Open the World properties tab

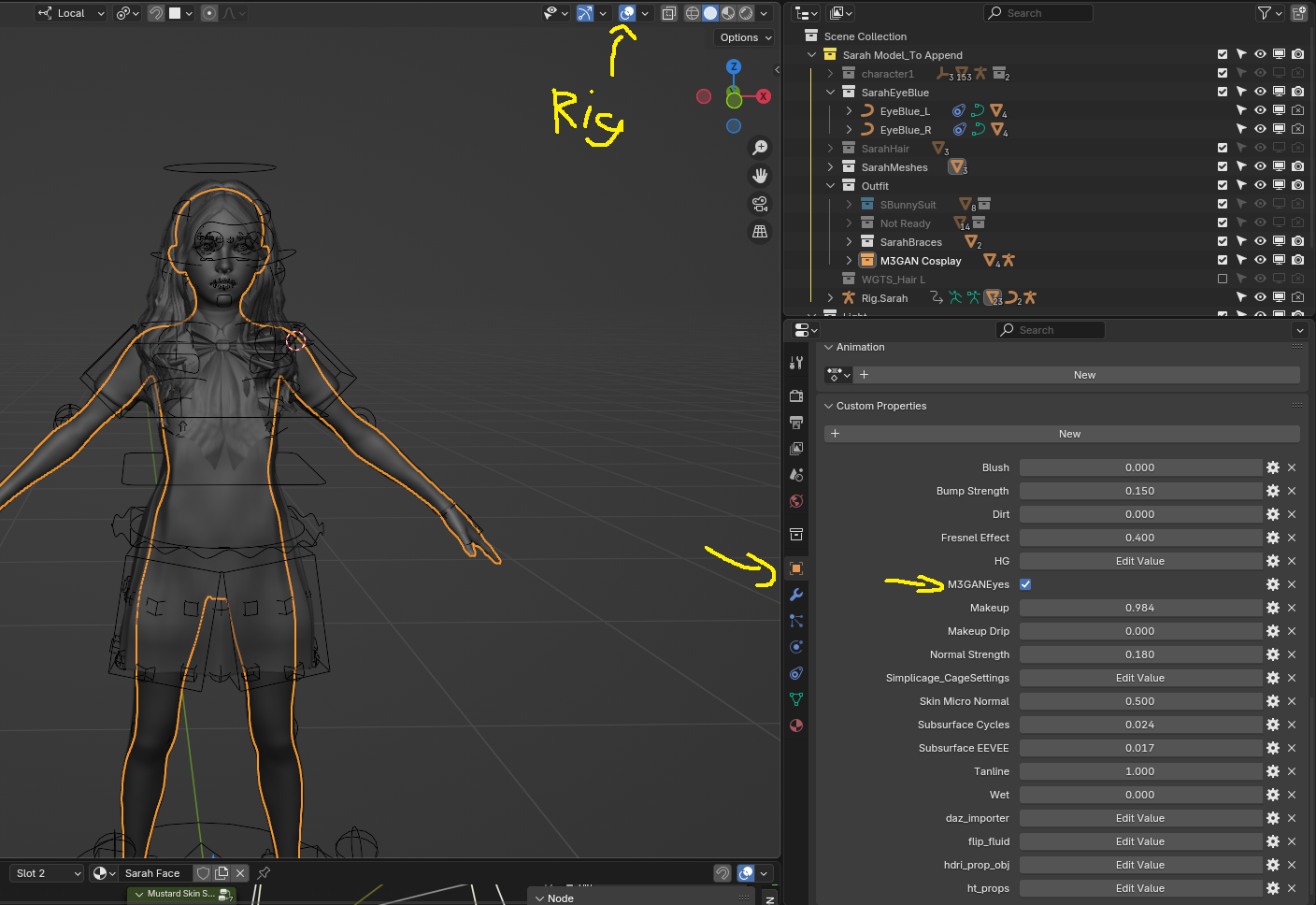coord(796,501)
